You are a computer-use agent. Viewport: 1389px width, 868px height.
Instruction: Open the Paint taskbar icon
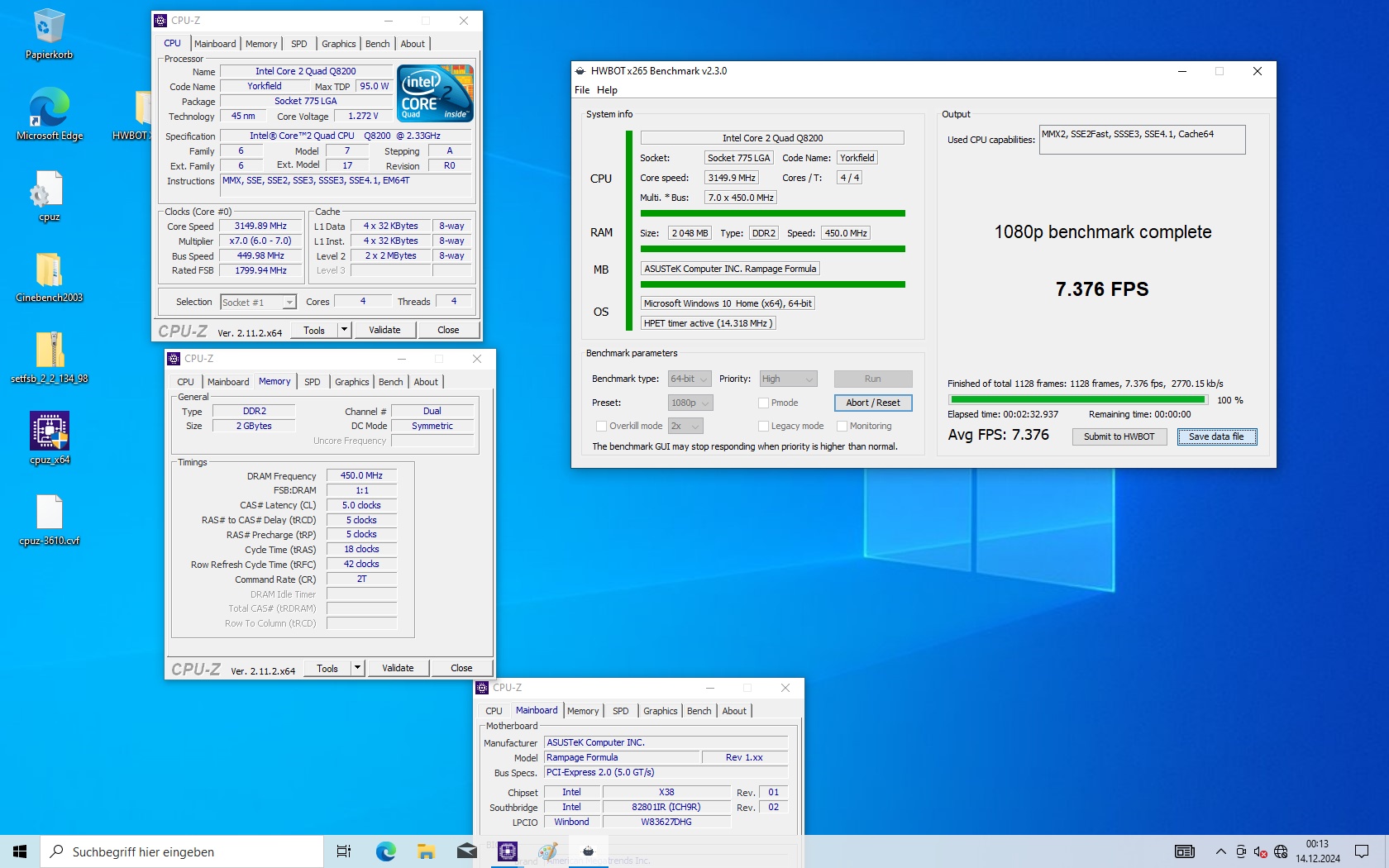(x=548, y=851)
